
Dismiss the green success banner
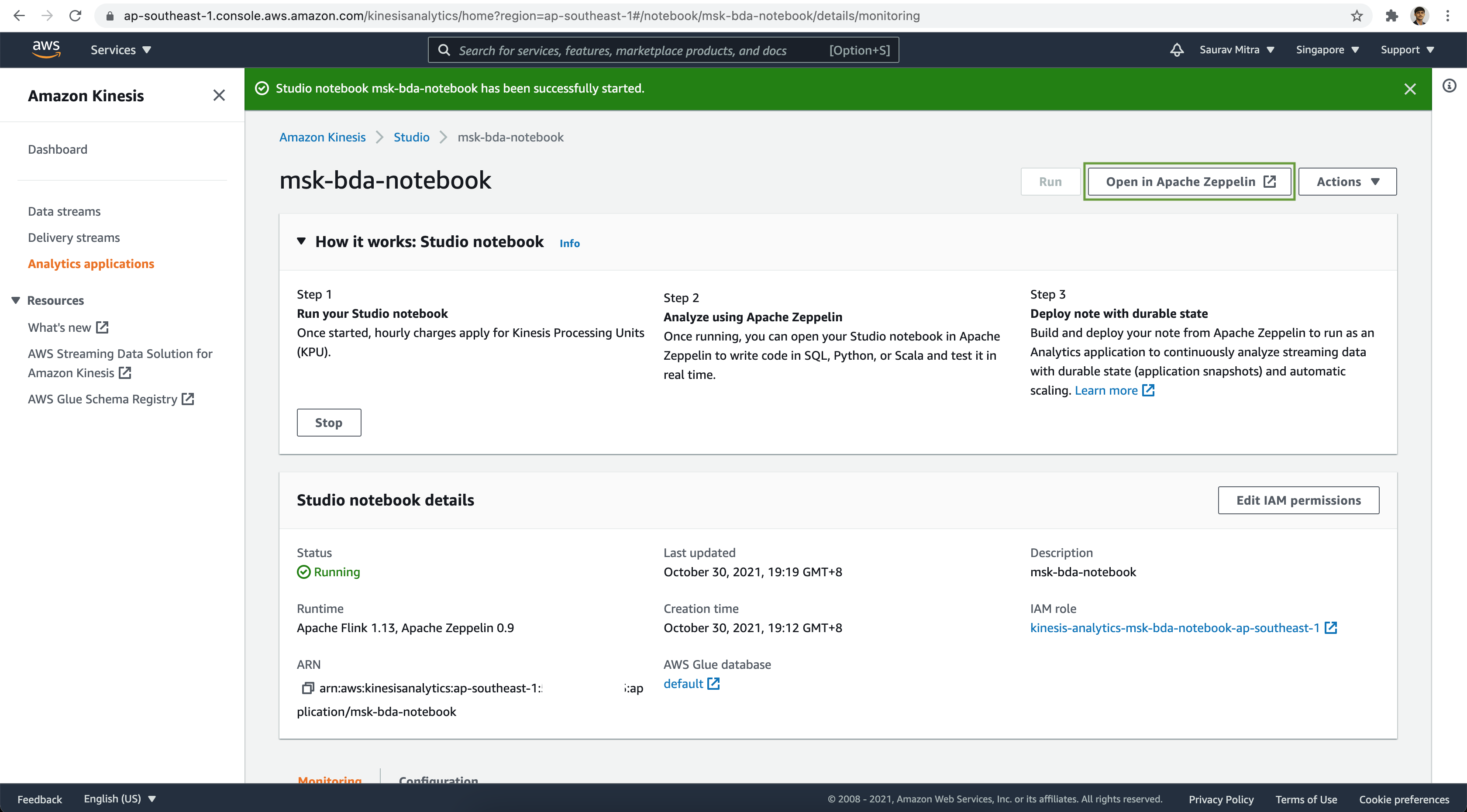coord(1410,89)
